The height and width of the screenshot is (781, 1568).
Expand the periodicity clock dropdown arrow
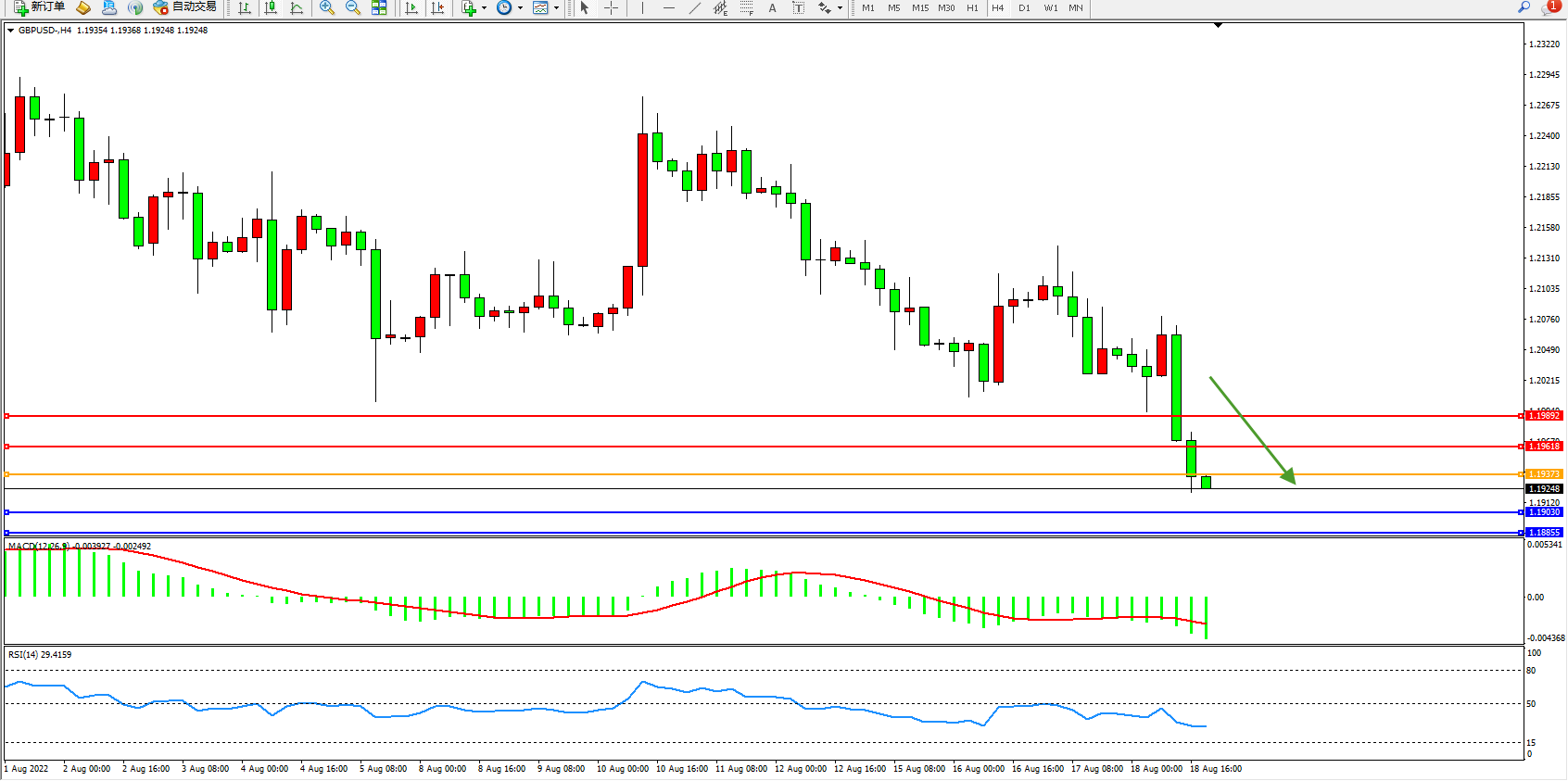[x=520, y=7]
